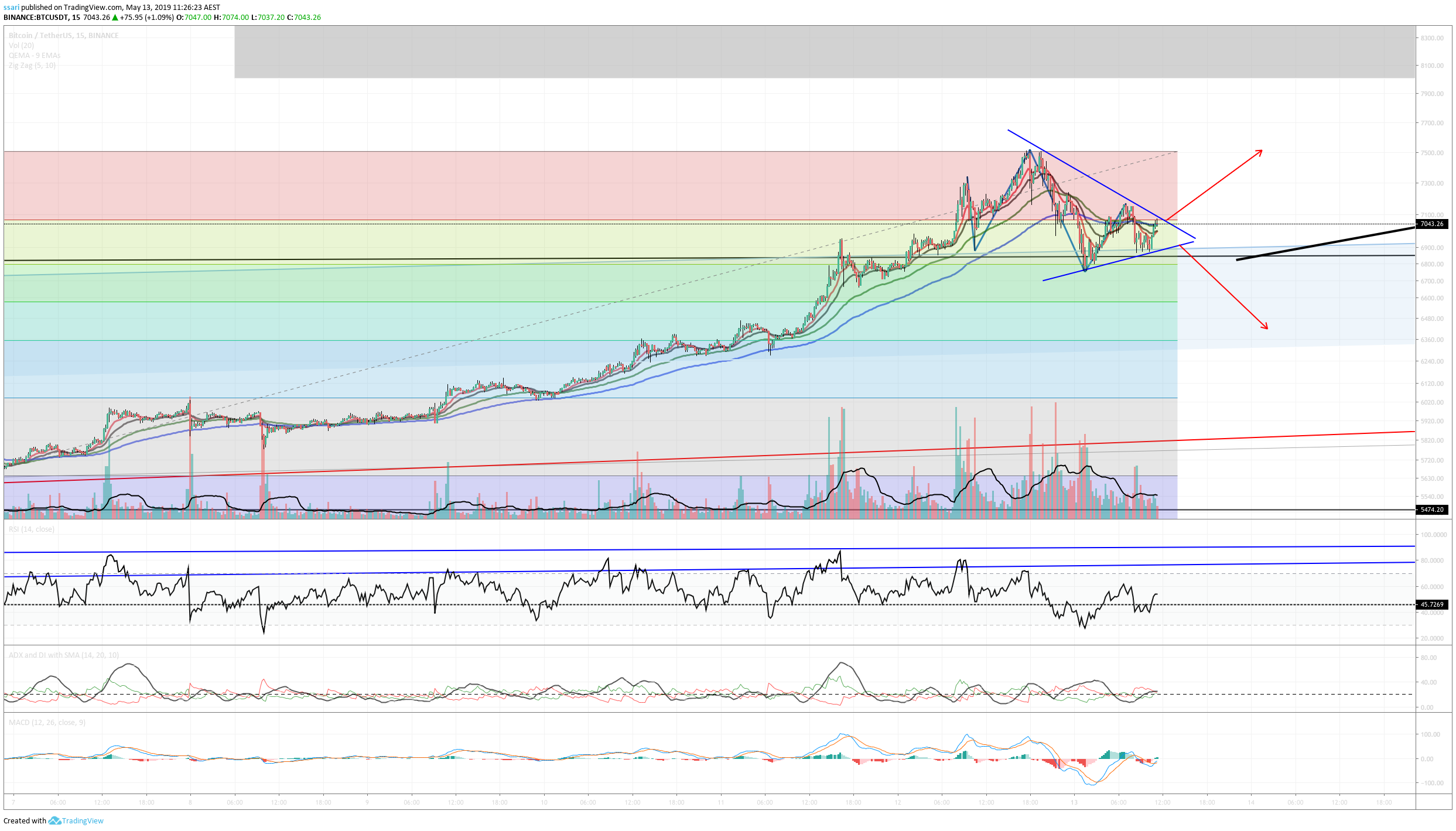
Task: Select the RSI (14, close) pane label
Action: tap(32, 529)
